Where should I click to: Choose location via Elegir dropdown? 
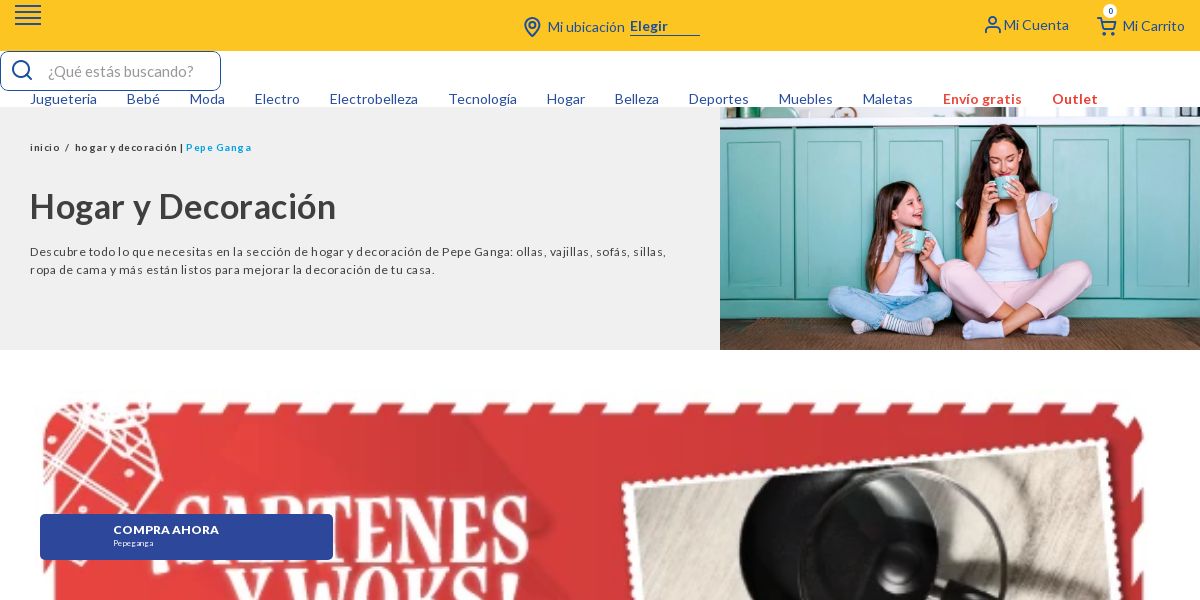tap(665, 27)
